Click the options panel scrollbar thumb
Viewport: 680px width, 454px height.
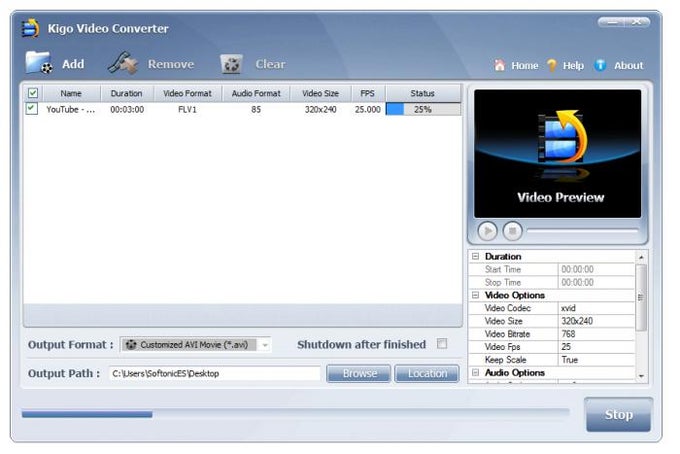641,297
